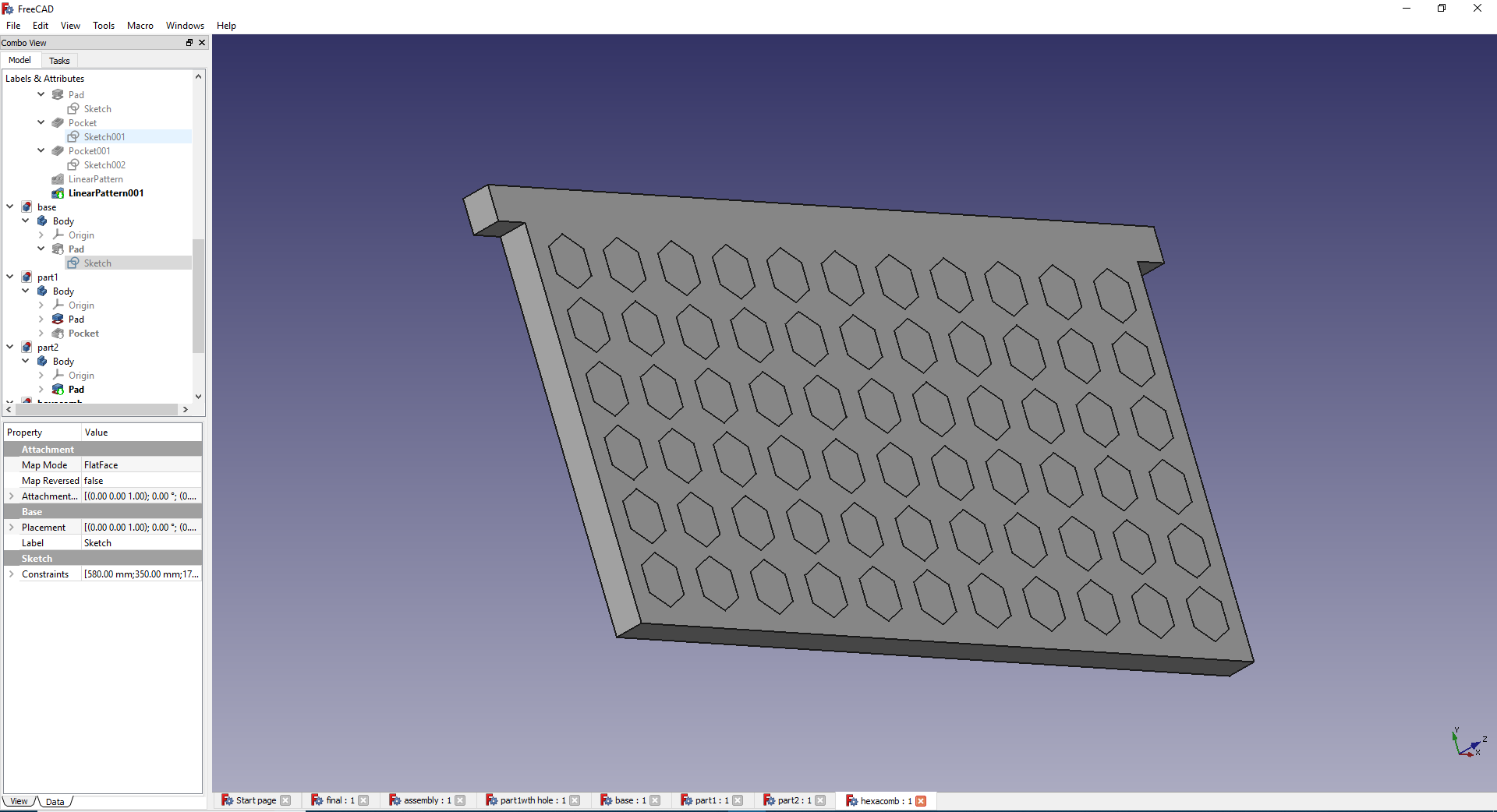Image resolution: width=1497 pixels, height=812 pixels.
Task: Click the tree vertical scrollbar thumb
Action: click(x=198, y=296)
